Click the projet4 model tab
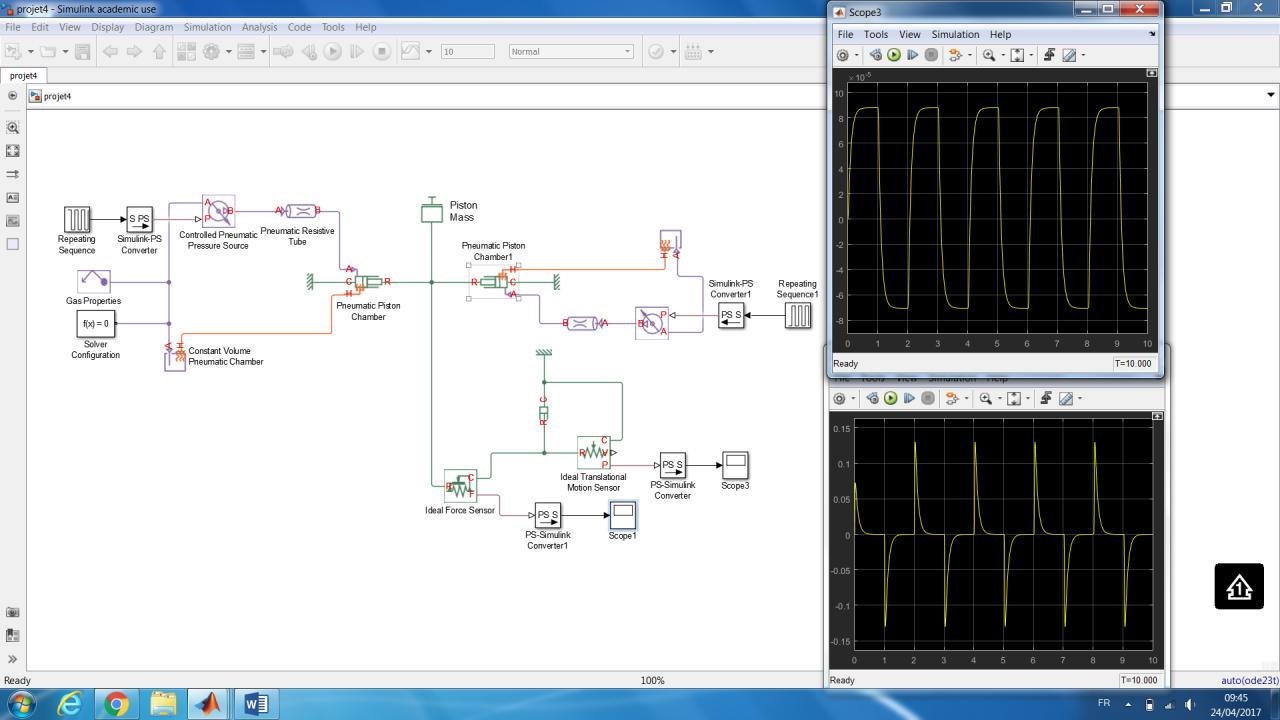Screen dimensions: 1280x720 pos(22,75)
